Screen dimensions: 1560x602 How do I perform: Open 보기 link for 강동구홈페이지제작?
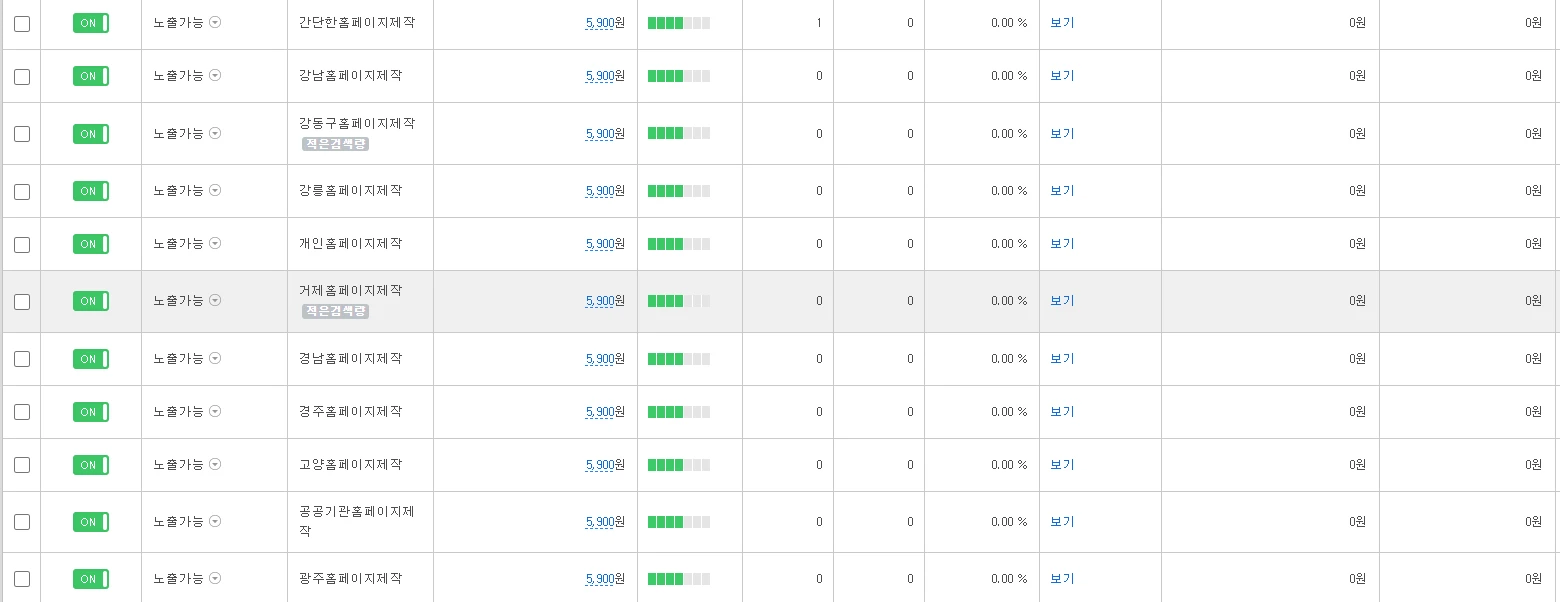[1061, 134]
